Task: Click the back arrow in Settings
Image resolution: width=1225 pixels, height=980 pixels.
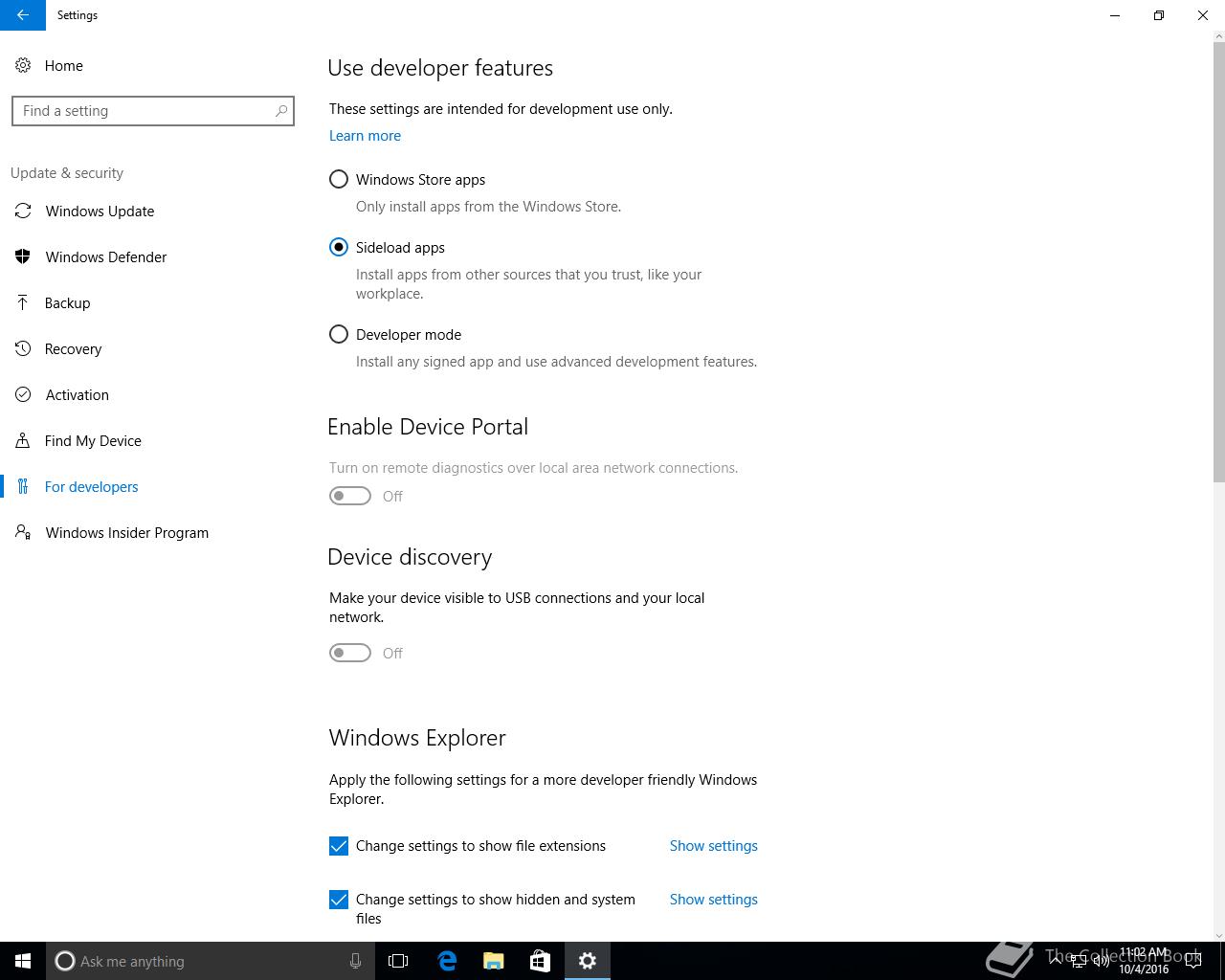Action: (x=23, y=15)
